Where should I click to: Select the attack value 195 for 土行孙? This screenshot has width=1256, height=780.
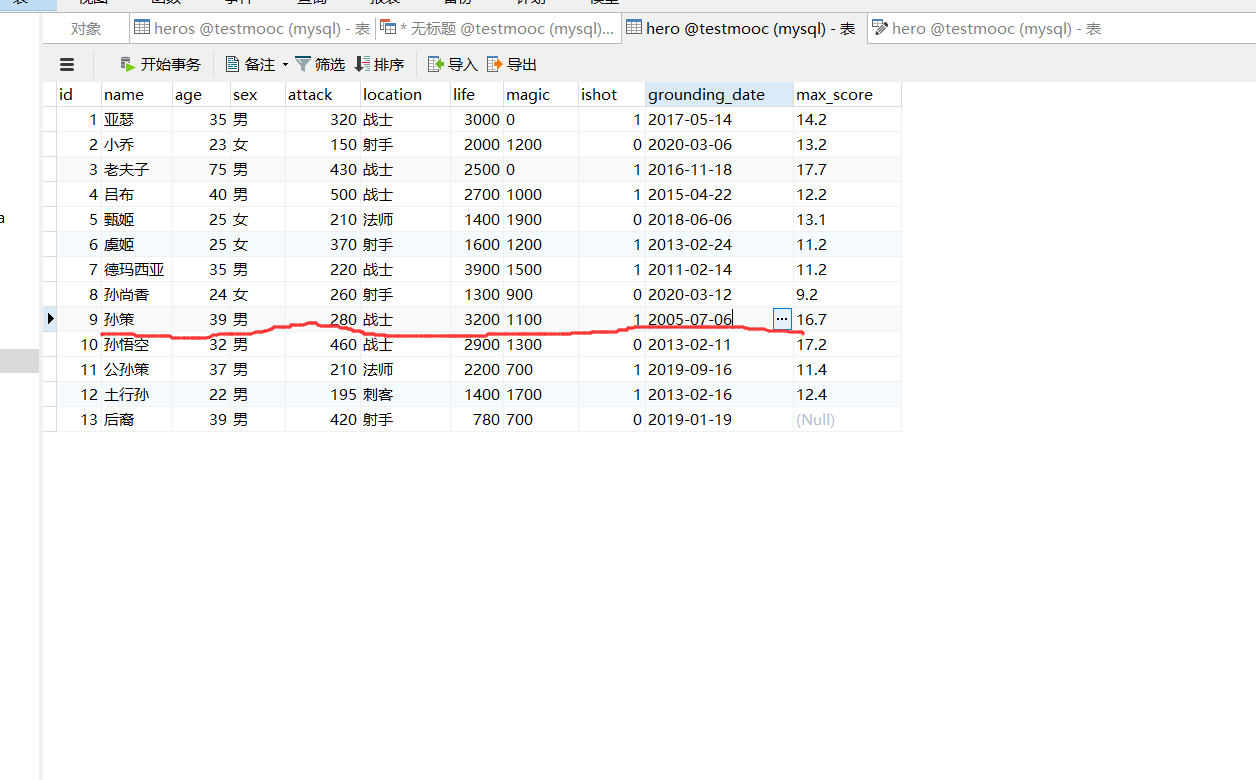pyautogui.click(x=323, y=394)
